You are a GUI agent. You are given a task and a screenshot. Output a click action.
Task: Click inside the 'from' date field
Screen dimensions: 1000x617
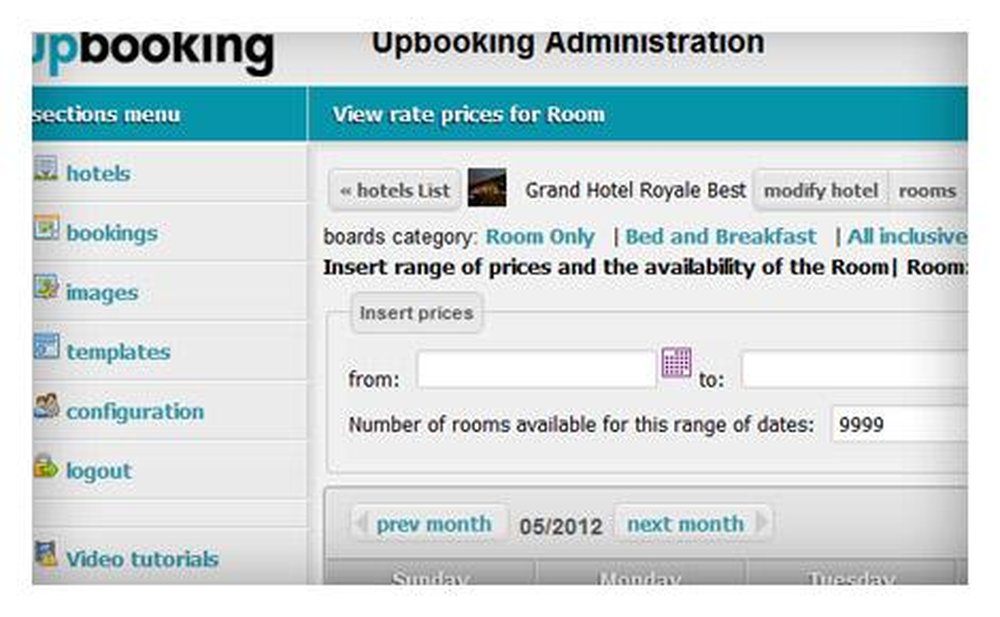click(x=540, y=370)
